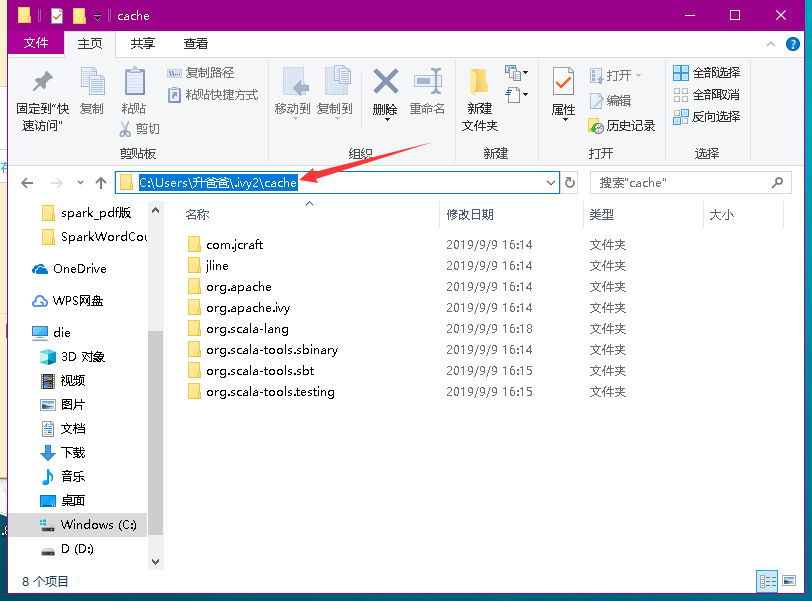Open the 文件 (File) menu

(36, 43)
